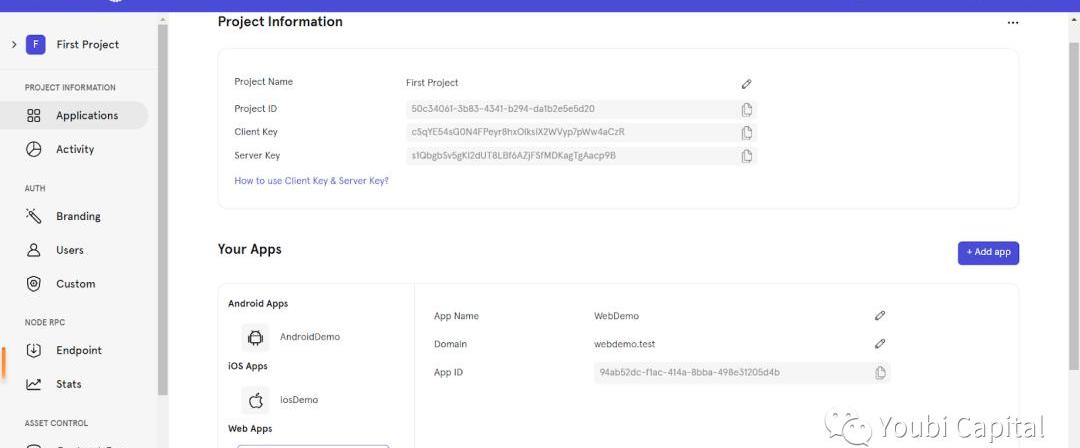The height and width of the screenshot is (448, 1080).
Task: Navigate to Users page
Action: coord(69,251)
